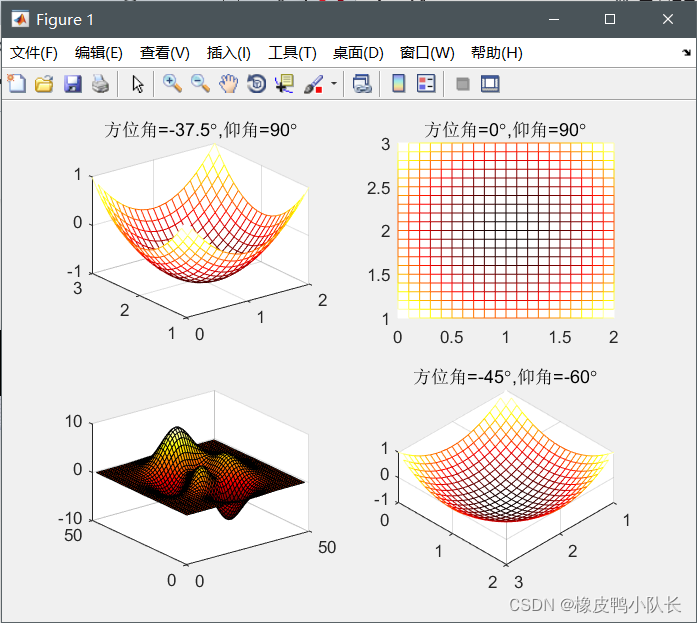Click the 10 z-axis label on peaks plot
Image resolution: width=697 pixels, height=623 pixels.
[x=74, y=421]
